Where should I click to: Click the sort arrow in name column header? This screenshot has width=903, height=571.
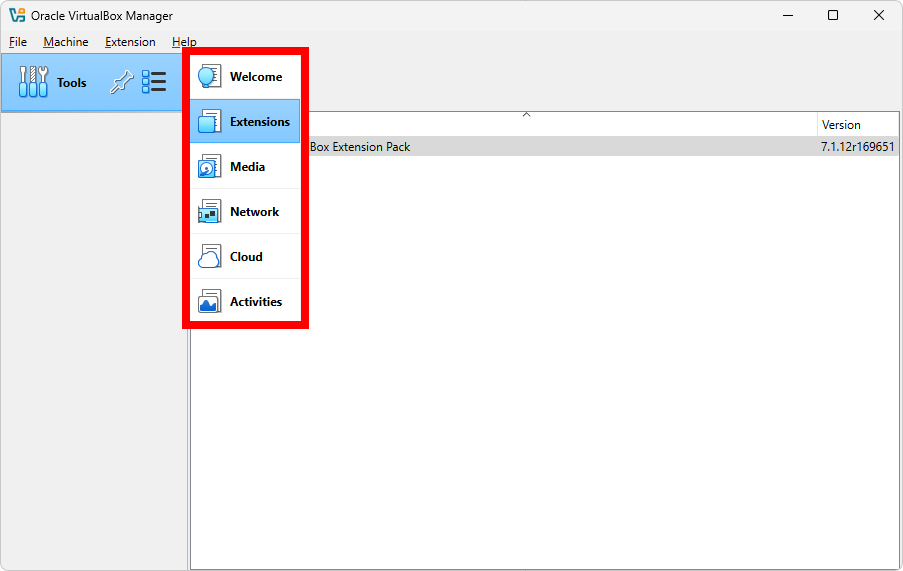526,115
